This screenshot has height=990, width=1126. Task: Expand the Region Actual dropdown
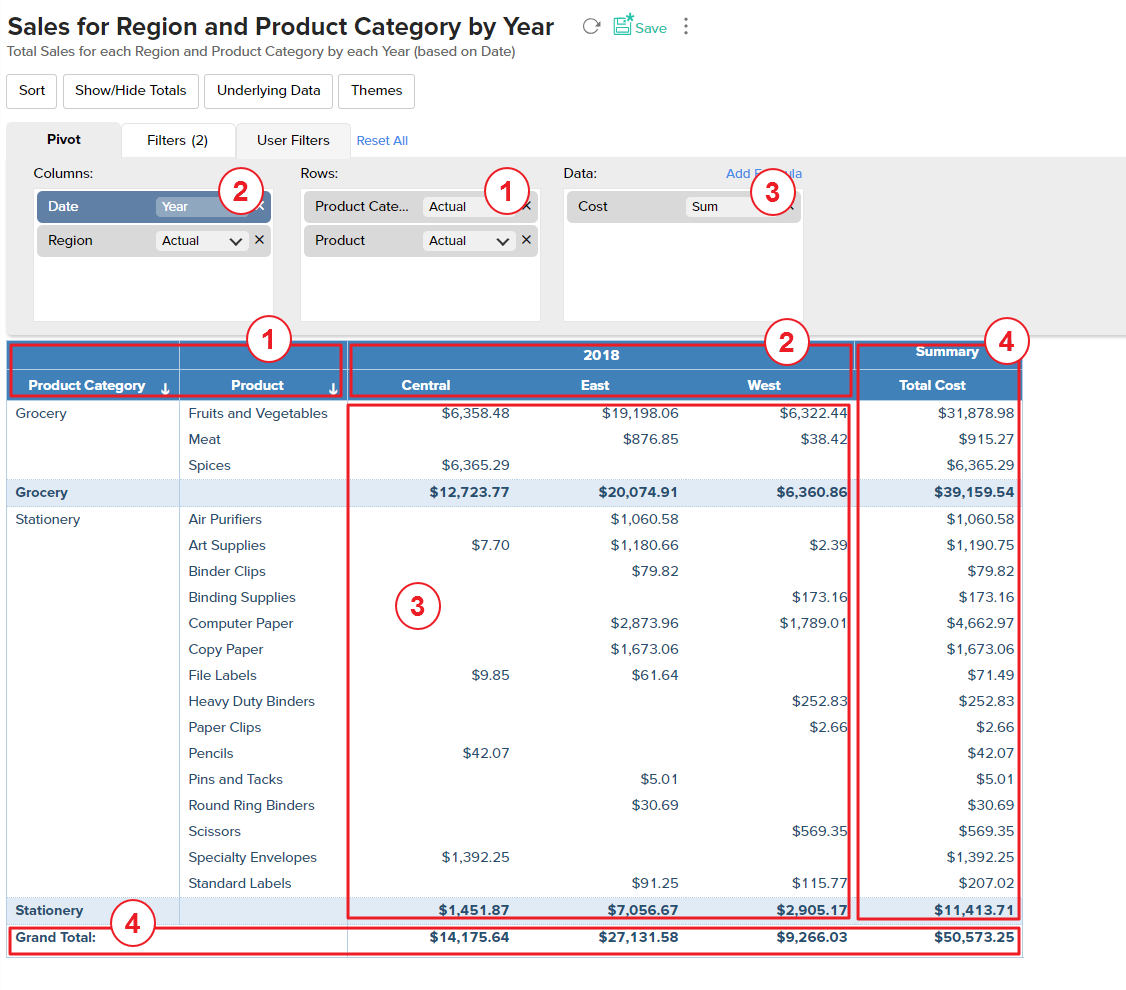coord(235,241)
